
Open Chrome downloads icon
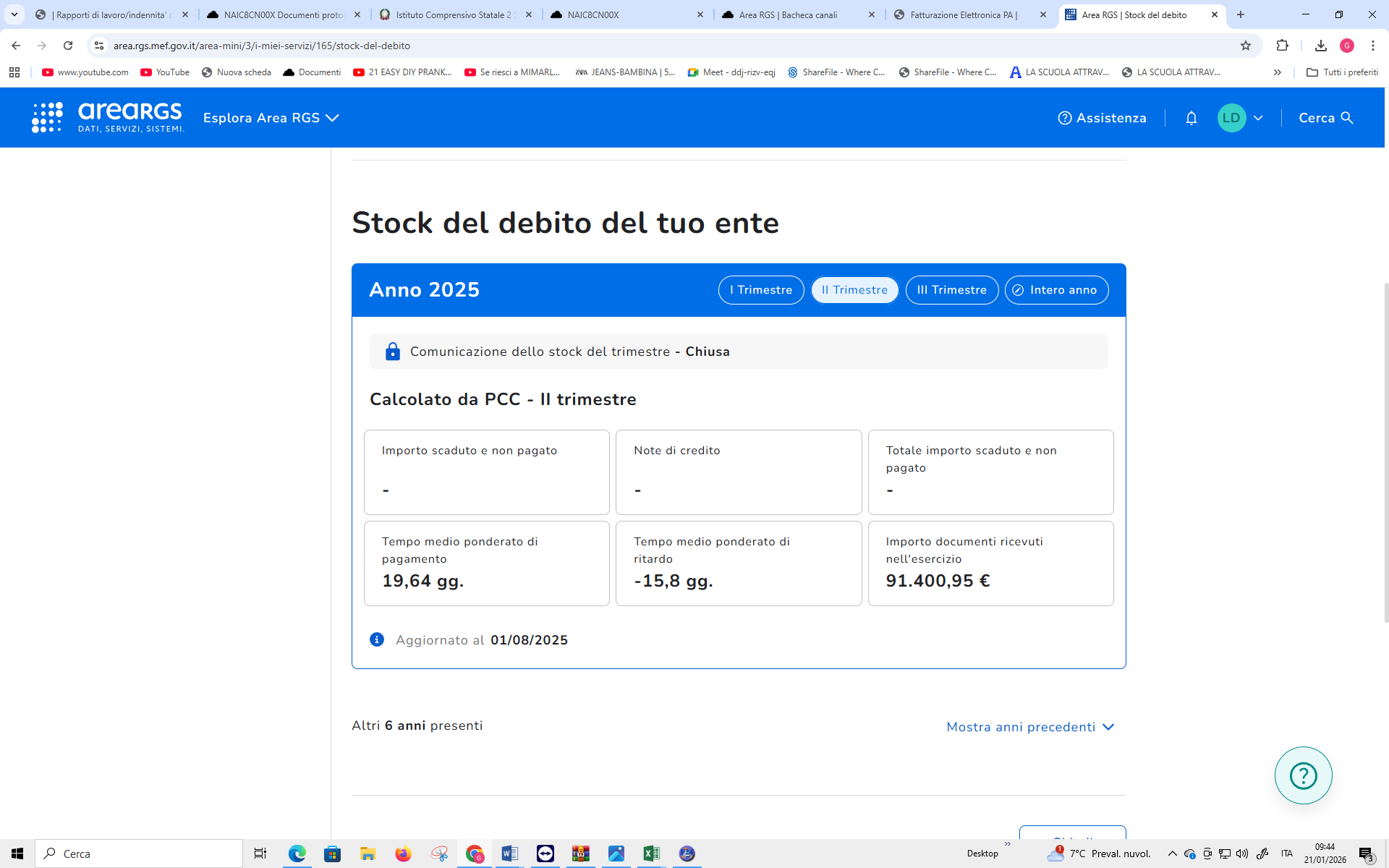[x=1320, y=46]
